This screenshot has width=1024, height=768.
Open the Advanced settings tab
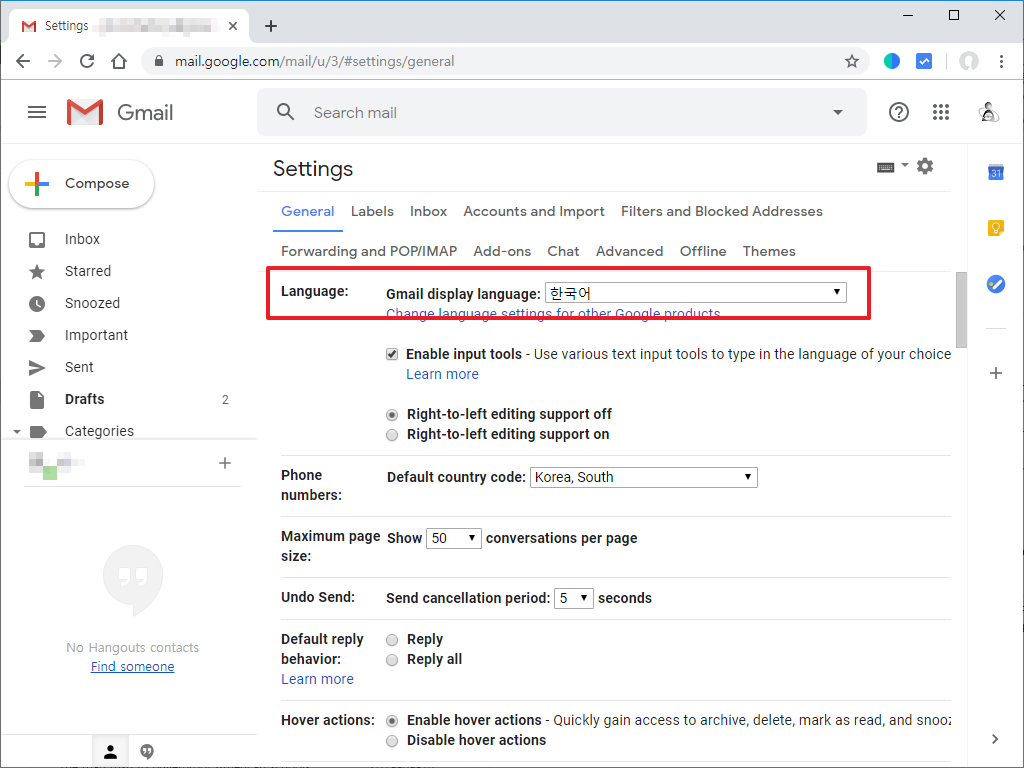tap(630, 251)
